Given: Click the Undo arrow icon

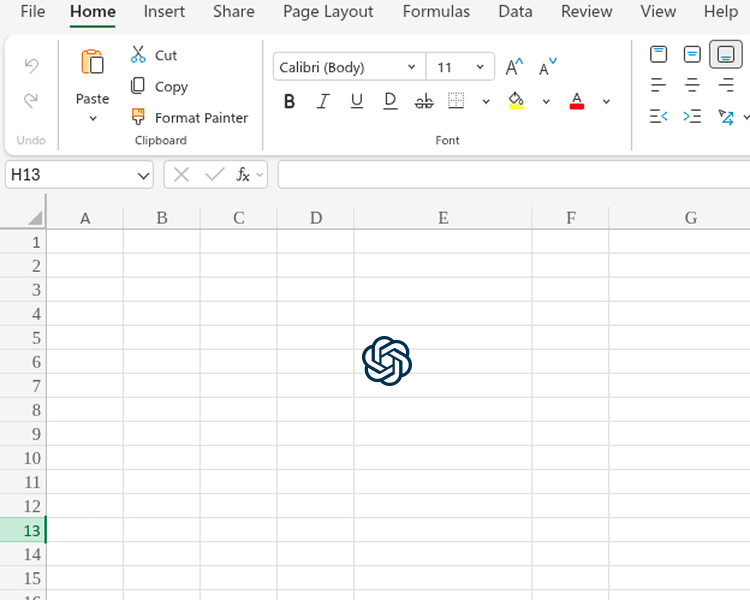Looking at the screenshot, I should [x=31, y=66].
